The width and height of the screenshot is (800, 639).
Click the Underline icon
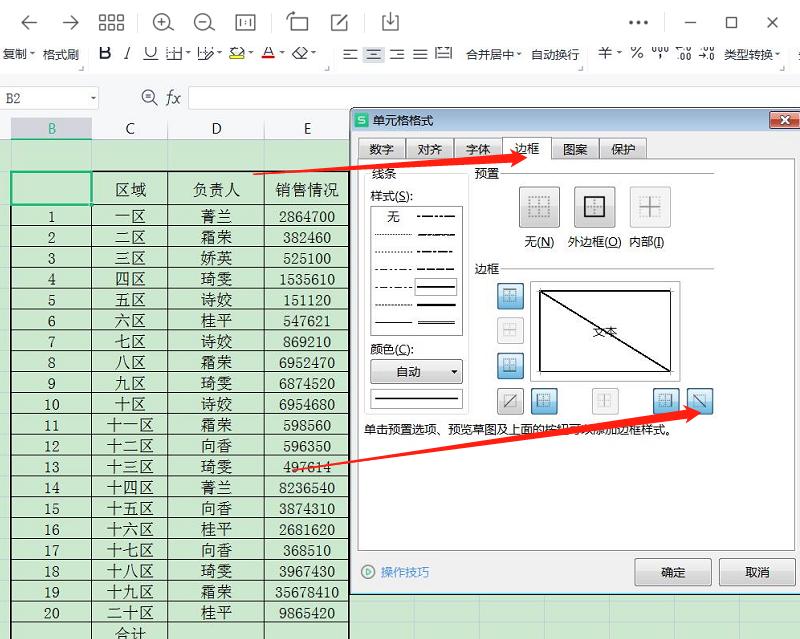coord(149,53)
